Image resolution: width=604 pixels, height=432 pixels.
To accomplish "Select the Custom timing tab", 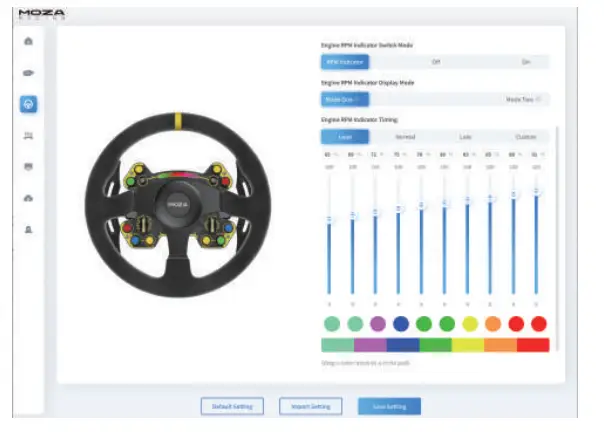I will (525, 137).
